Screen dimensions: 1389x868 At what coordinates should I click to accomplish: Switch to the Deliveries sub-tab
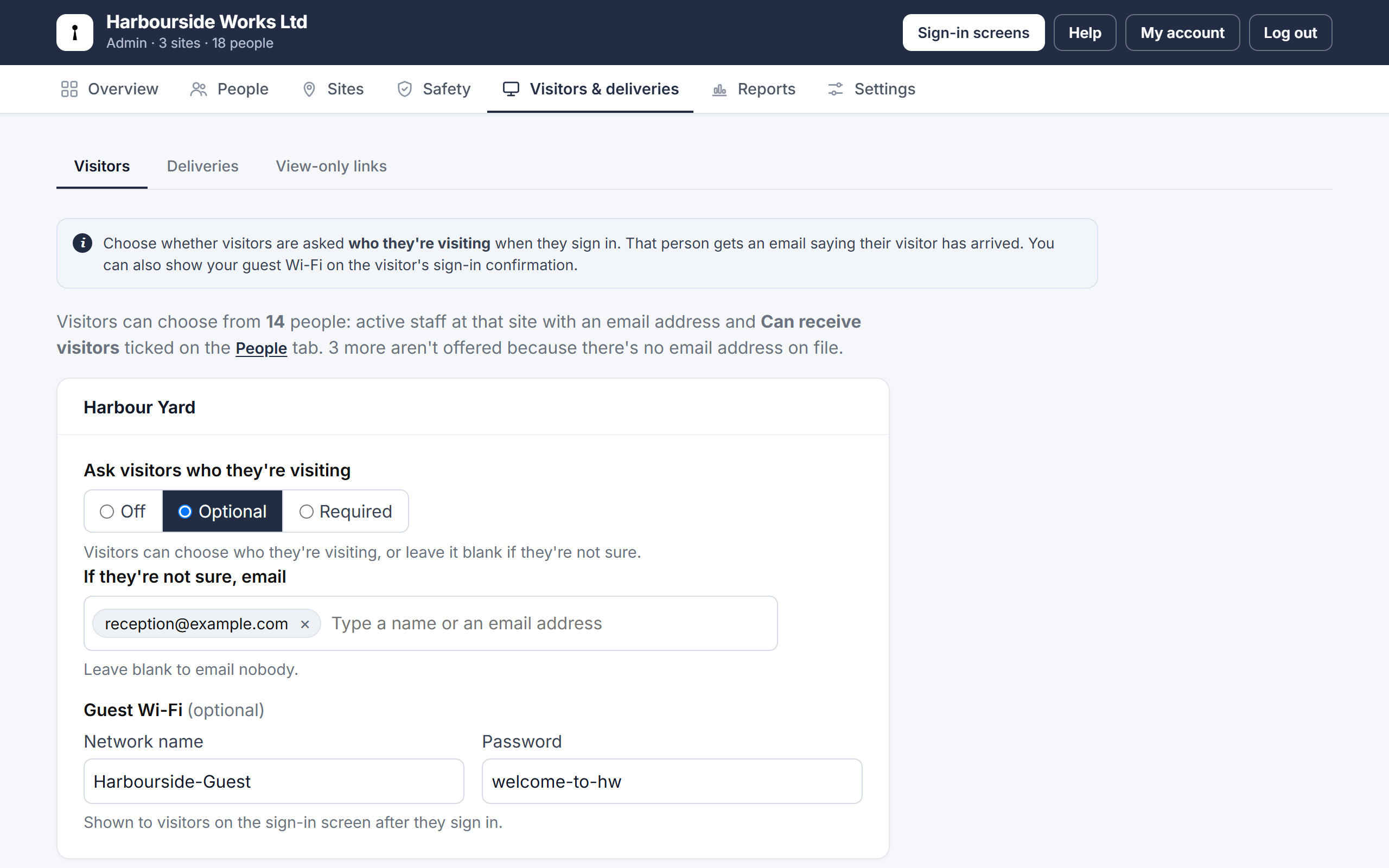[x=202, y=167]
